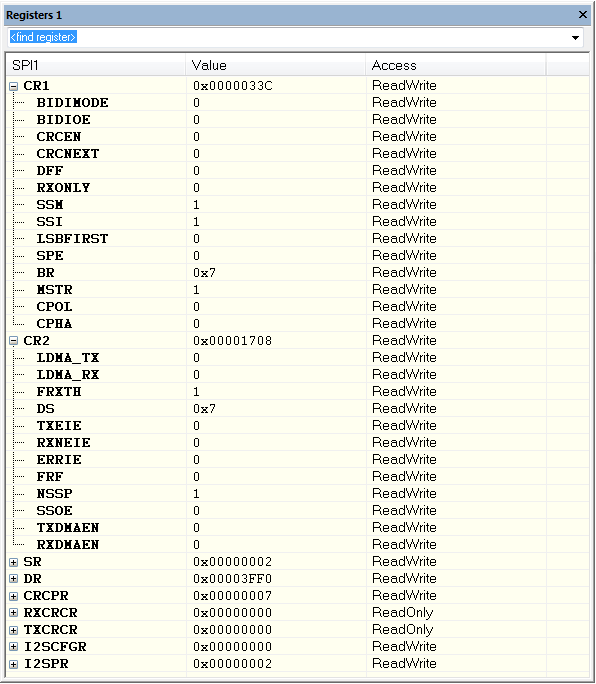Select the TXDMAEN bit field row

pyautogui.click(x=298, y=528)
